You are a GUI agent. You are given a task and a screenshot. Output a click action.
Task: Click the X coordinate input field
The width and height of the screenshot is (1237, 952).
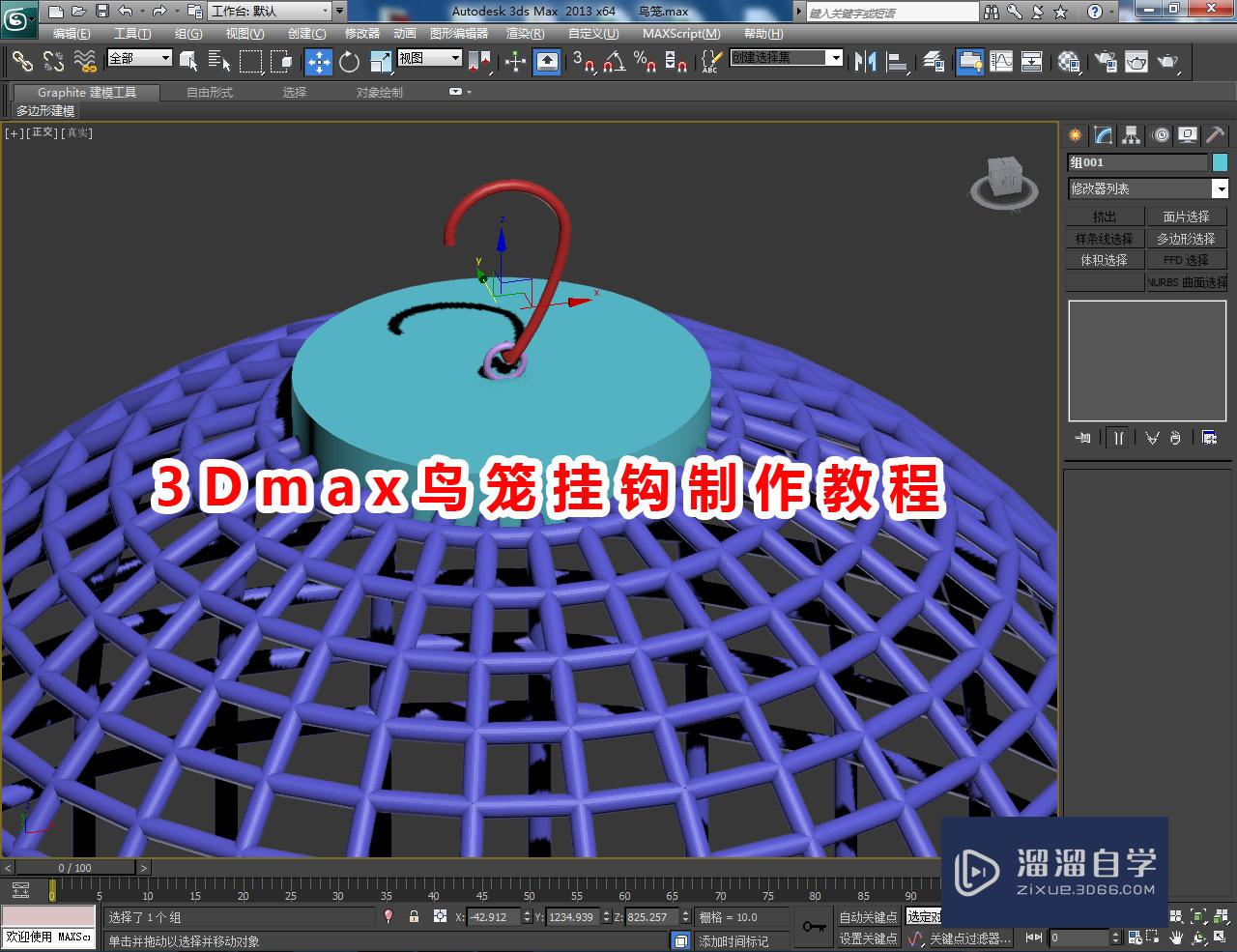point(494,917)
